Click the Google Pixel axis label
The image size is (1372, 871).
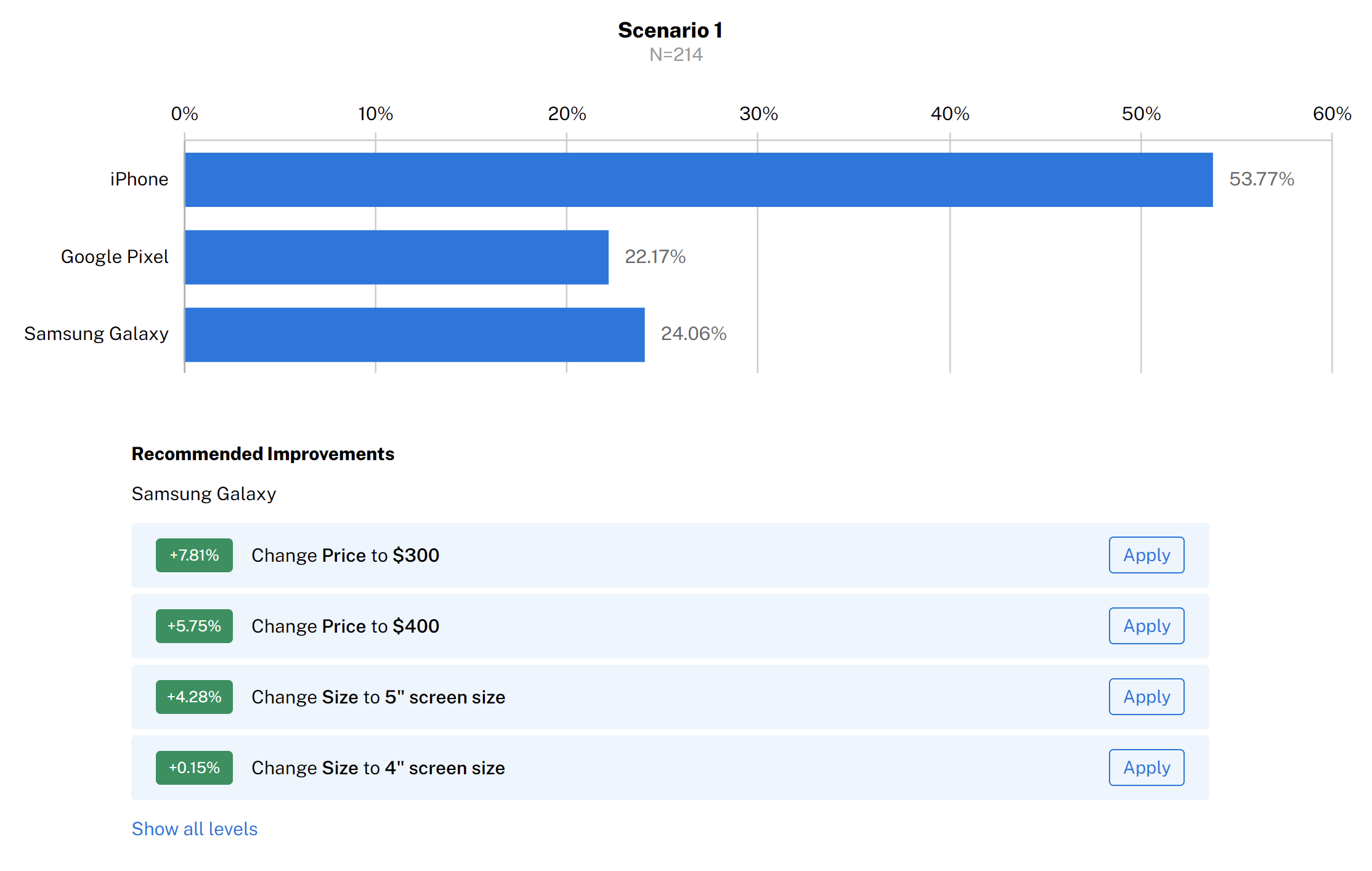(115, 257)
